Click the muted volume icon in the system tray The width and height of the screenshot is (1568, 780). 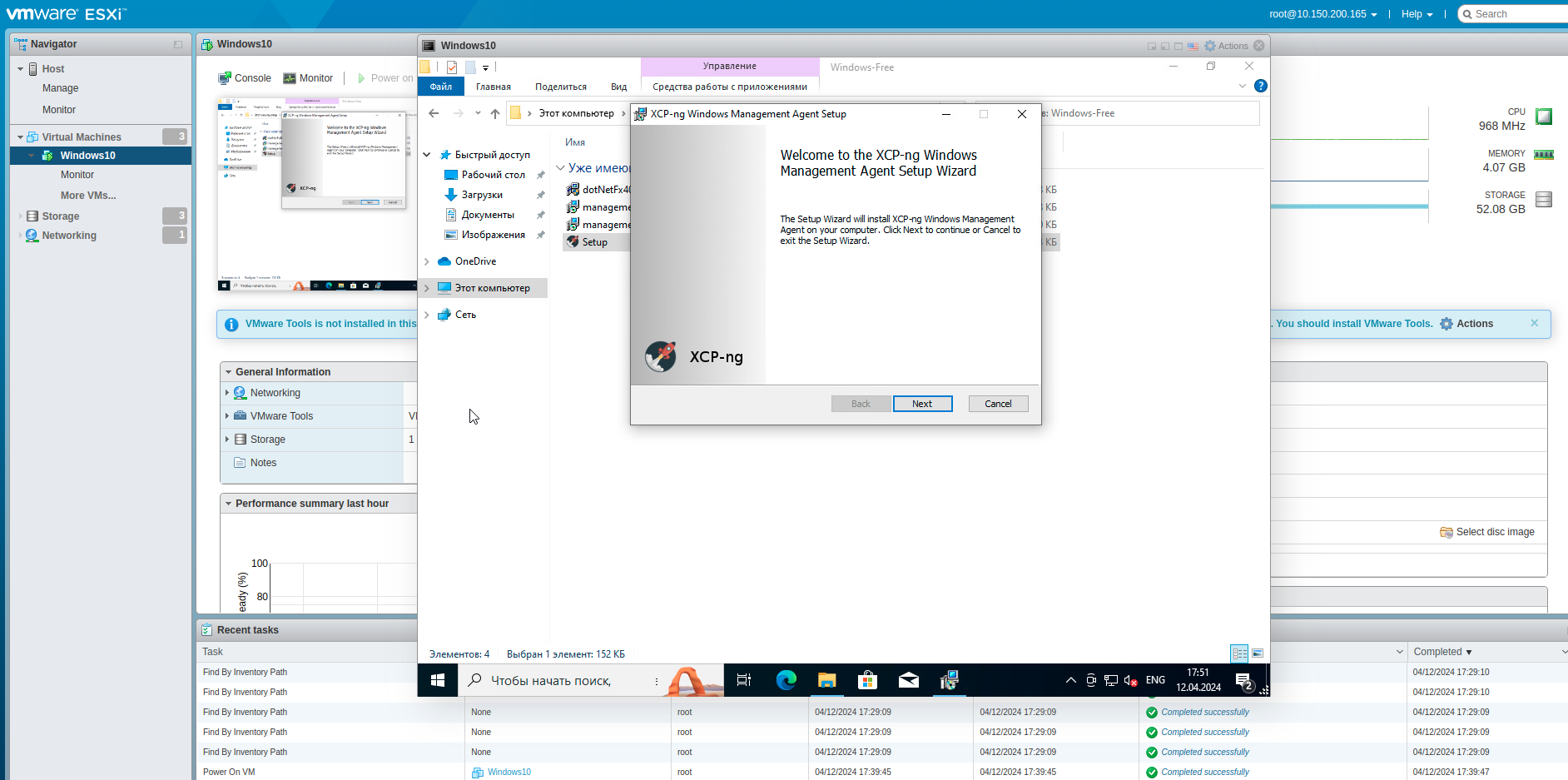(x=1130, y=680)
